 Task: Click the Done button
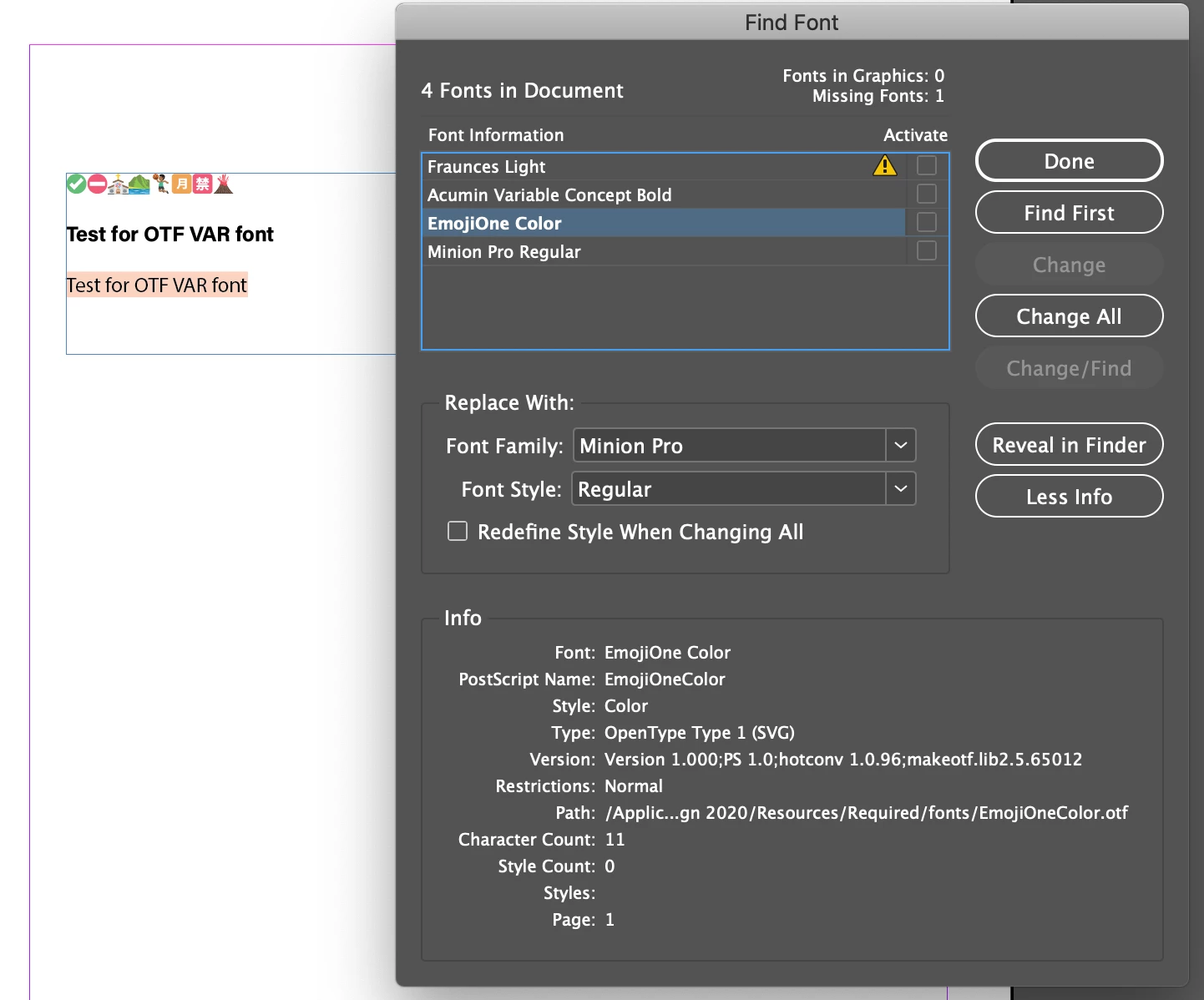(1070, 160)
